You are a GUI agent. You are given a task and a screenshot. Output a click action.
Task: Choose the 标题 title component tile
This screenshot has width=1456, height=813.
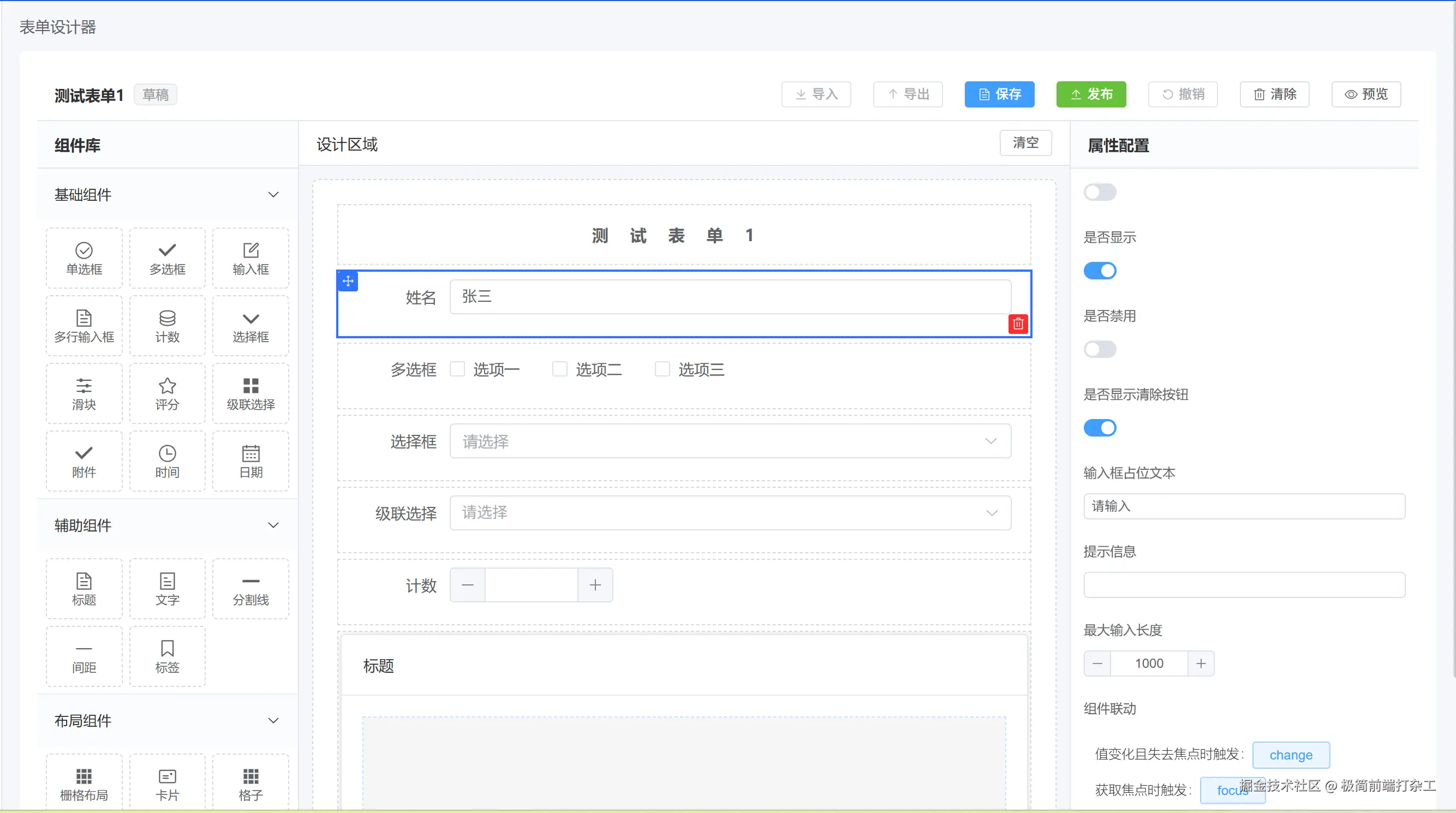[83, 589]
